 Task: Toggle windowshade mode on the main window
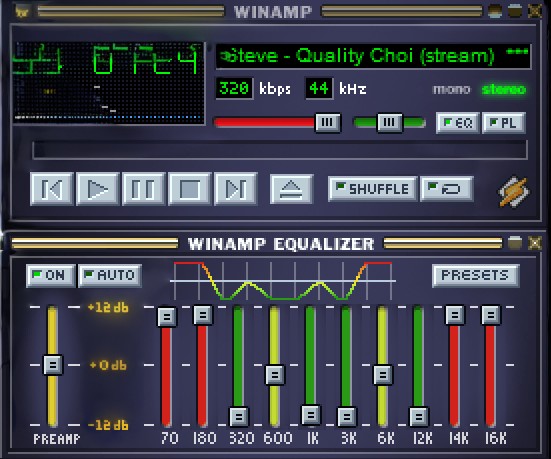(x=515, y=11)
